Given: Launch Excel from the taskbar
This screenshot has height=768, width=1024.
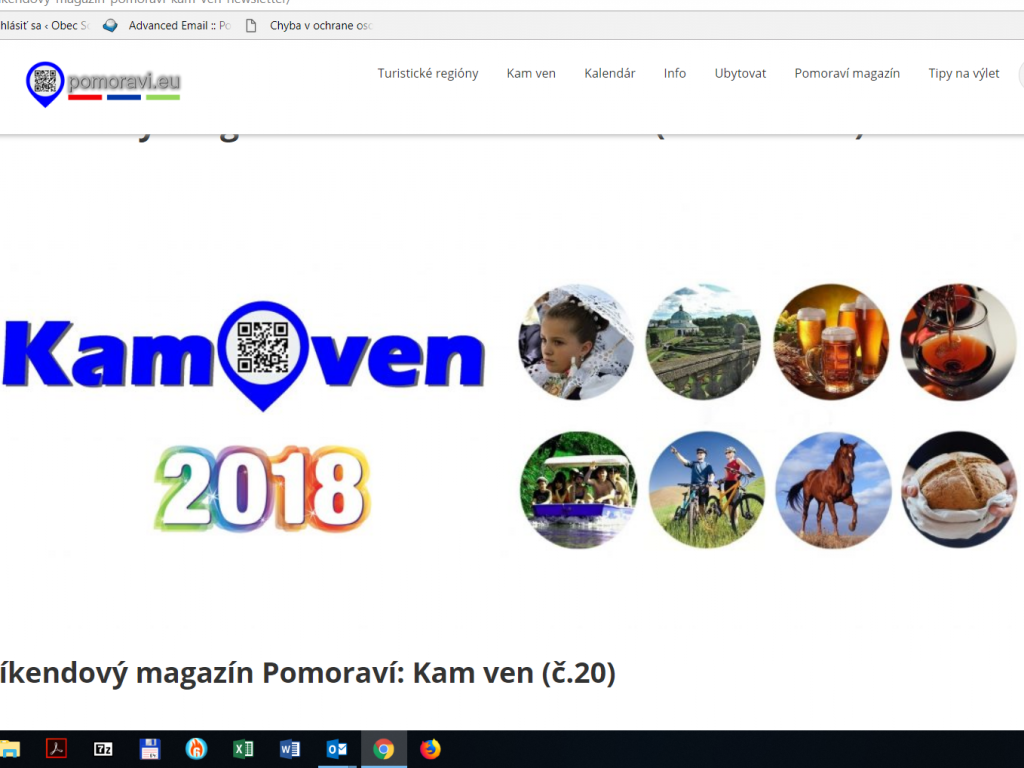Looking at the screenshot, I should tap(243, 749).
